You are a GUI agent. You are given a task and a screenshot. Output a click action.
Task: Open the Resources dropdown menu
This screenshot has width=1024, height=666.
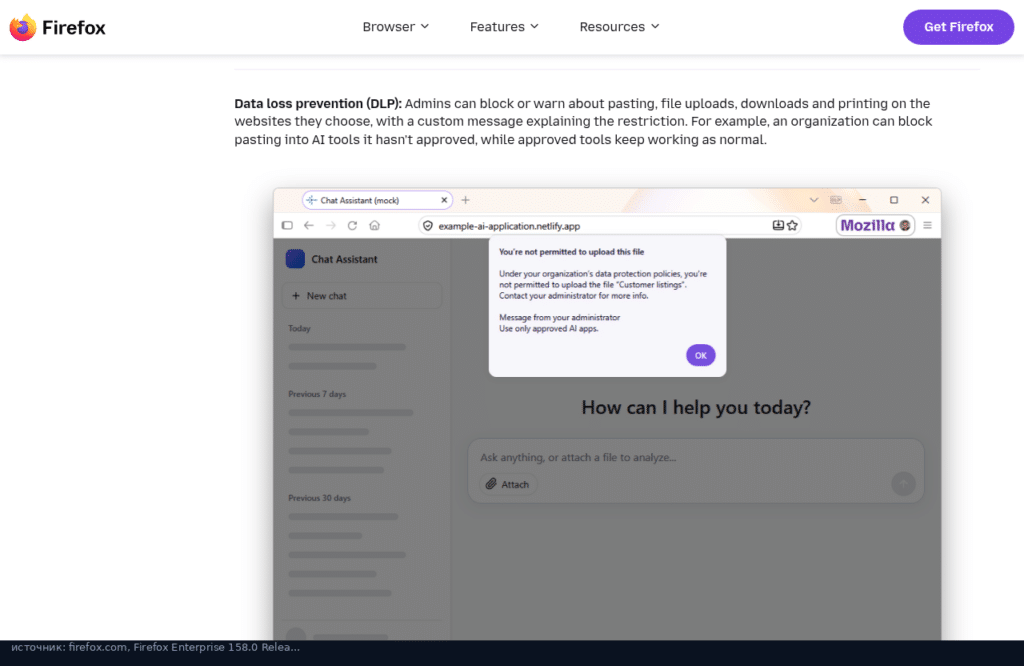(x=620, y=27)
